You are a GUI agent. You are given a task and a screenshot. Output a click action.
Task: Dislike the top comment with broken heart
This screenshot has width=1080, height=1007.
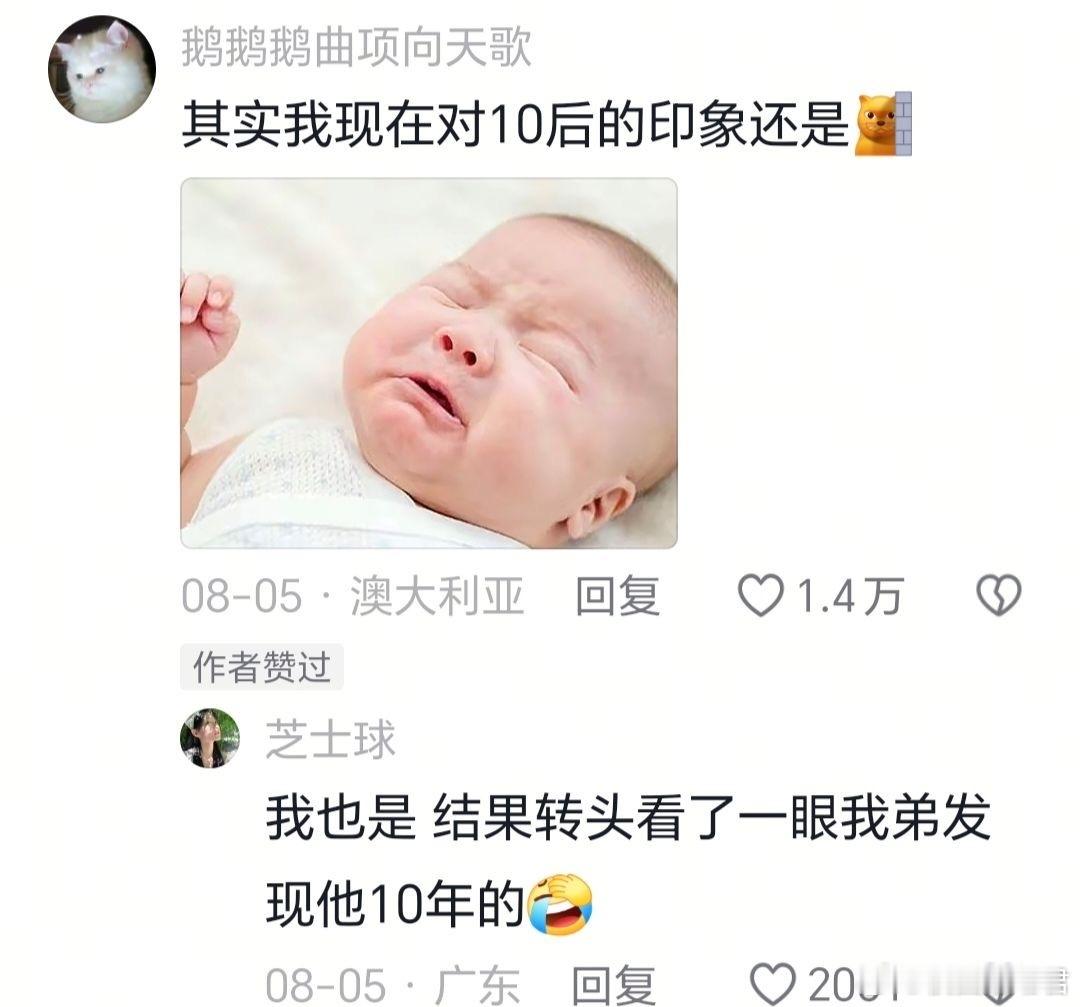[999, 596]
